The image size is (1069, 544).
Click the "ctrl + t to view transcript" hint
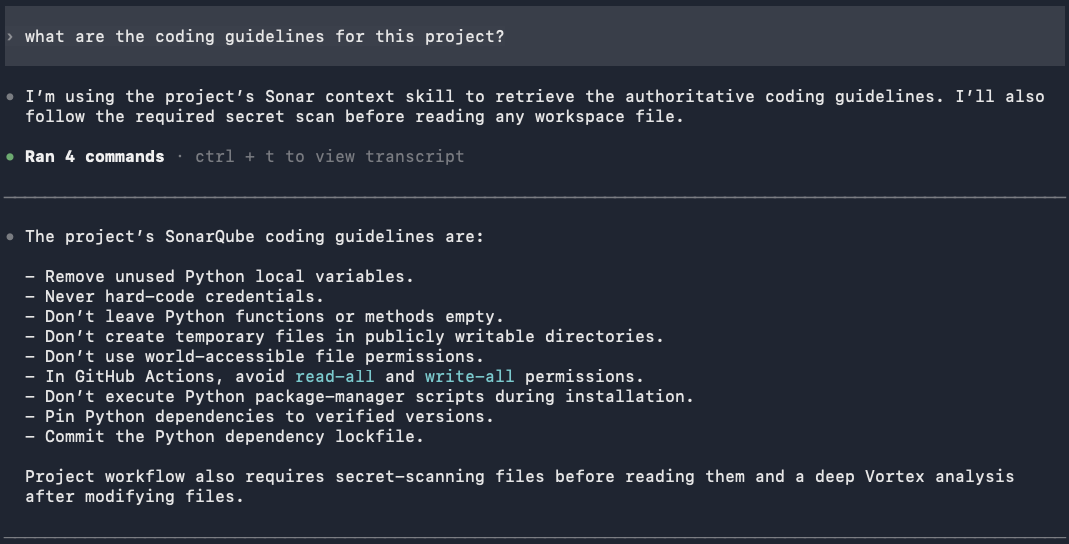point(329,157)
